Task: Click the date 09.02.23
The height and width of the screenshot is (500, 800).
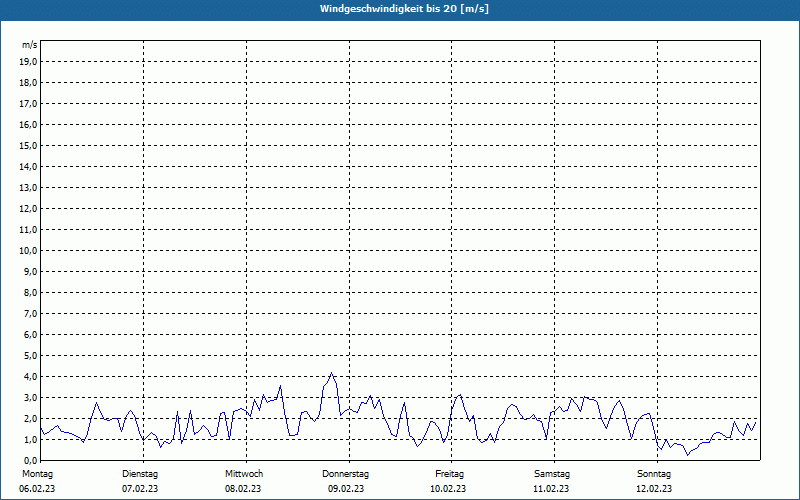Action: click(346, 489)
